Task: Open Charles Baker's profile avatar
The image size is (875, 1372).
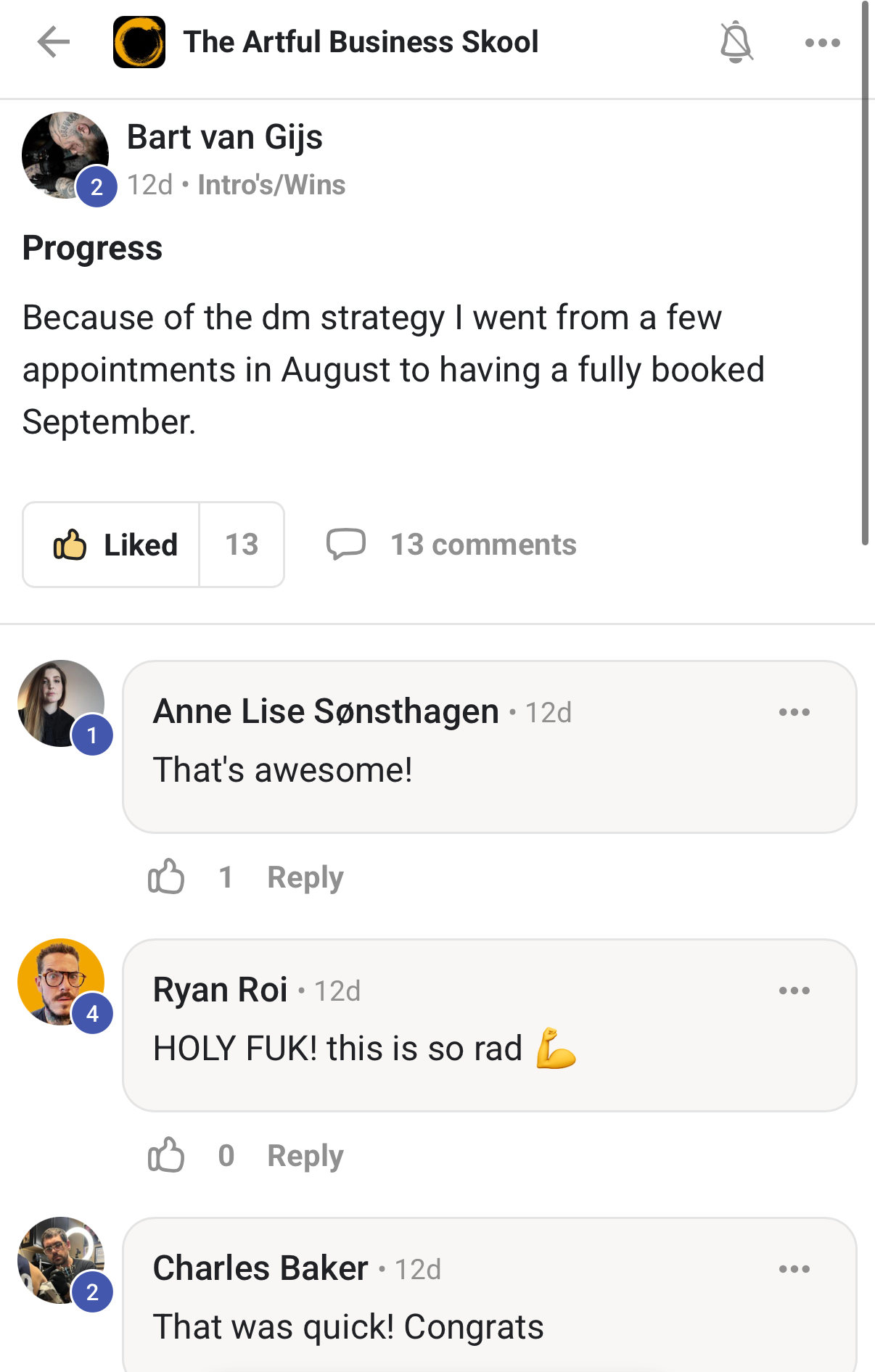Action: [x=61, y=1260]
